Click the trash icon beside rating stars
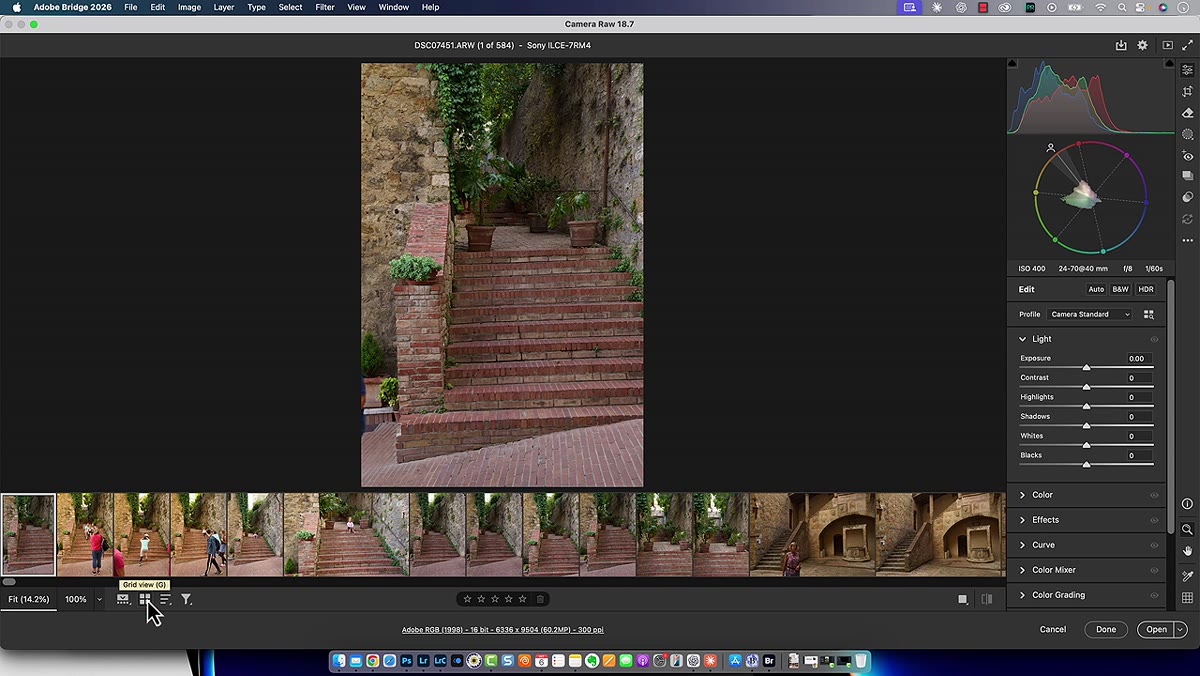This screenshot has height=676, width=1200. coord(540,599)
